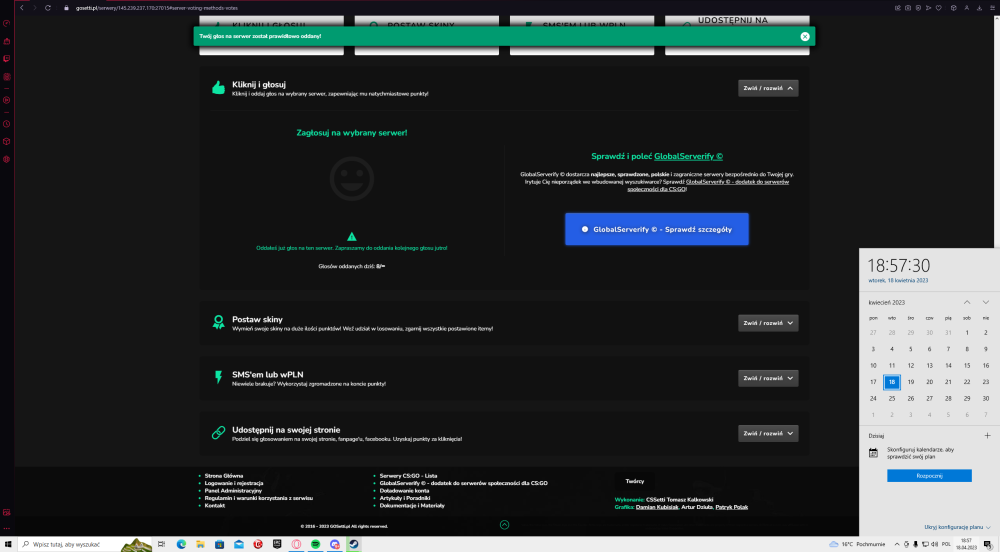This screenshot has height=552, width=1000.
Task: Click the thumbs-up icon beside Kliknij i głosuj
Action: [218, 88]
